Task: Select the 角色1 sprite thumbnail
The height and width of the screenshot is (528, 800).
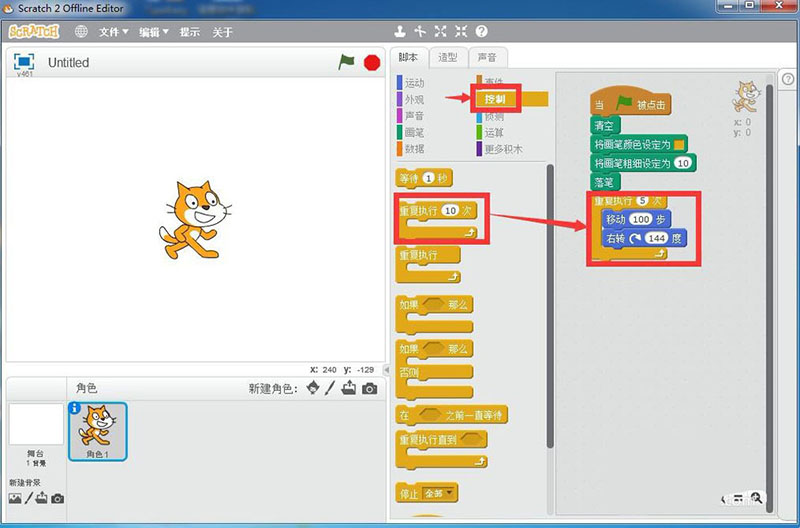Action: point(97,432)
